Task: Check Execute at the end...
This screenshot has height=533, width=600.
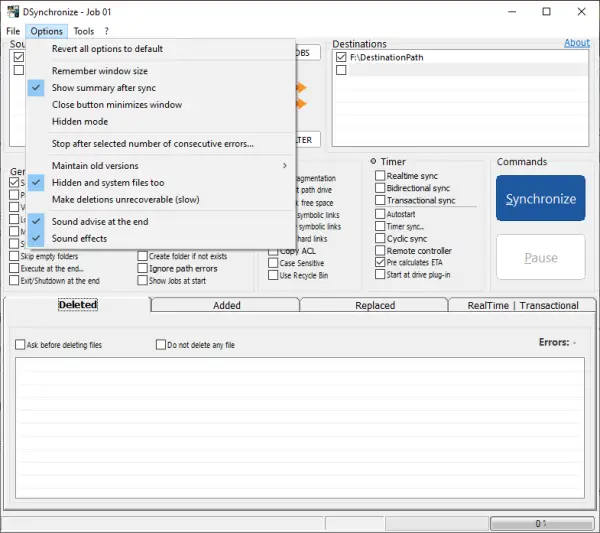Action: pyautogui.click(x=14, y=268)
